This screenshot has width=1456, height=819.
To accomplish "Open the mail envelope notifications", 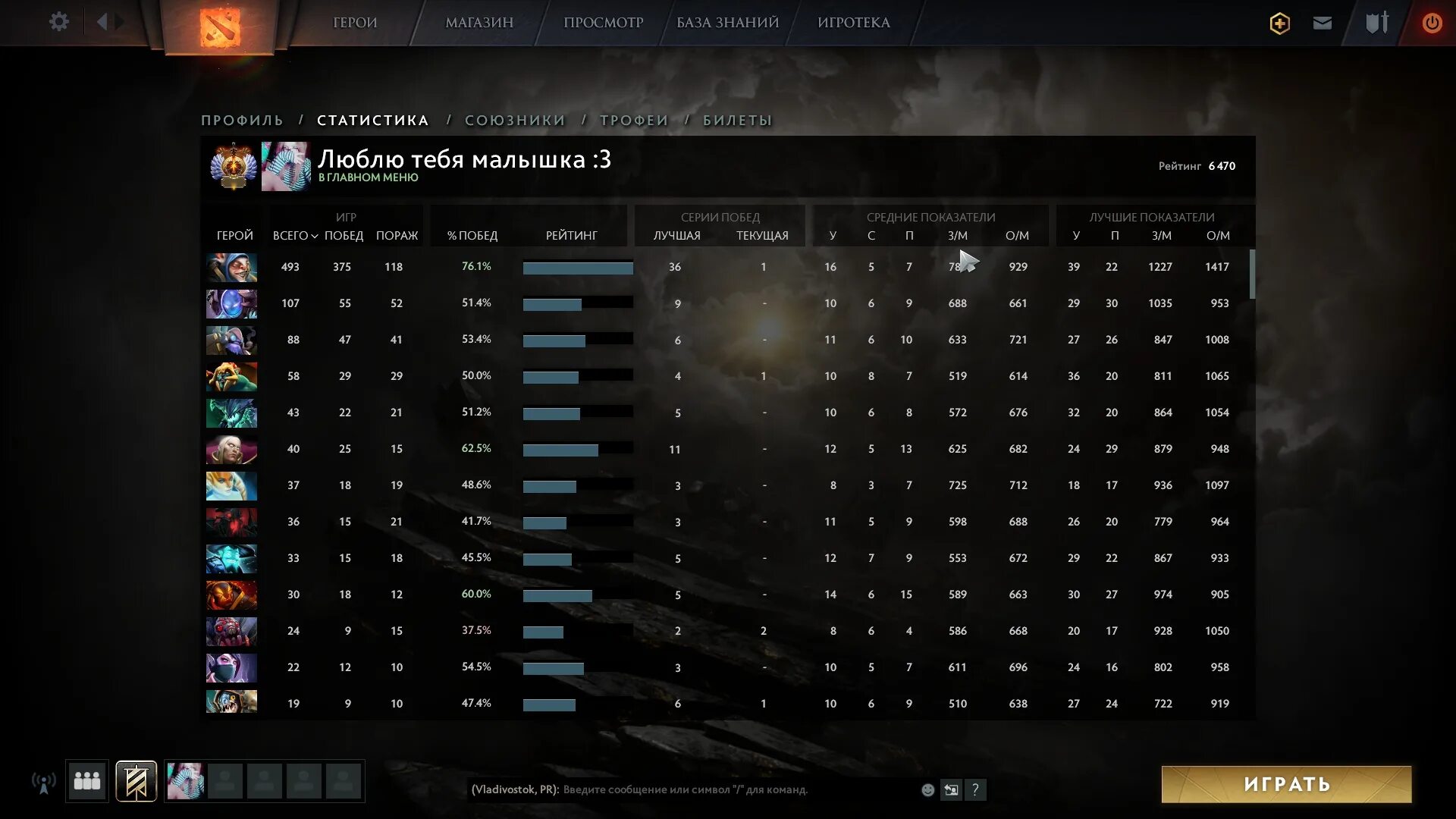I will point(1322,24).
